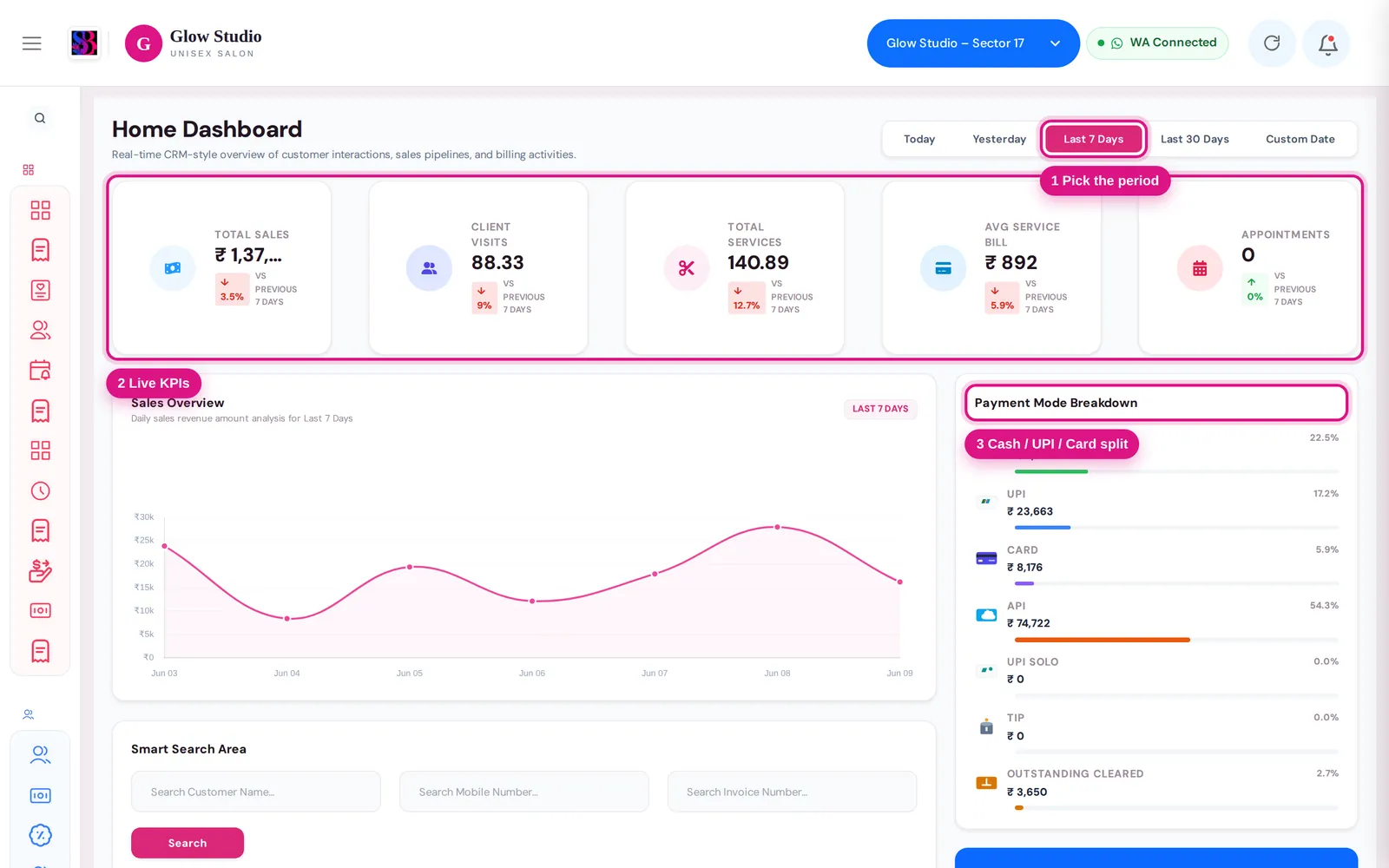Image resolution: width=1389 pixels, height=868 pixels.
Task: Open the blue banknote sidebar icon
Action: tap(40, 795)
